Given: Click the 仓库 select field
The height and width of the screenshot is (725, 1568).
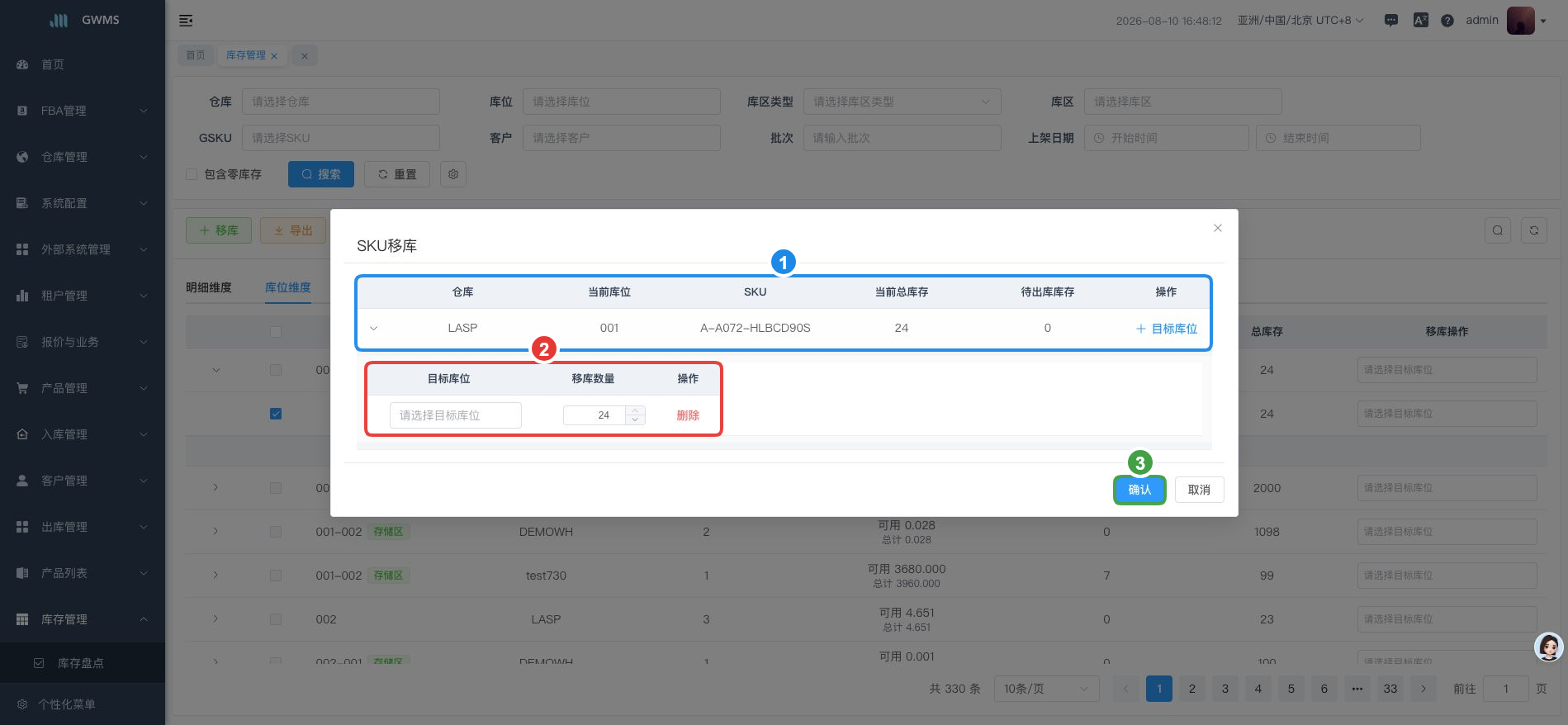Looking at the screenshot, I should click(x=340, y=102).
